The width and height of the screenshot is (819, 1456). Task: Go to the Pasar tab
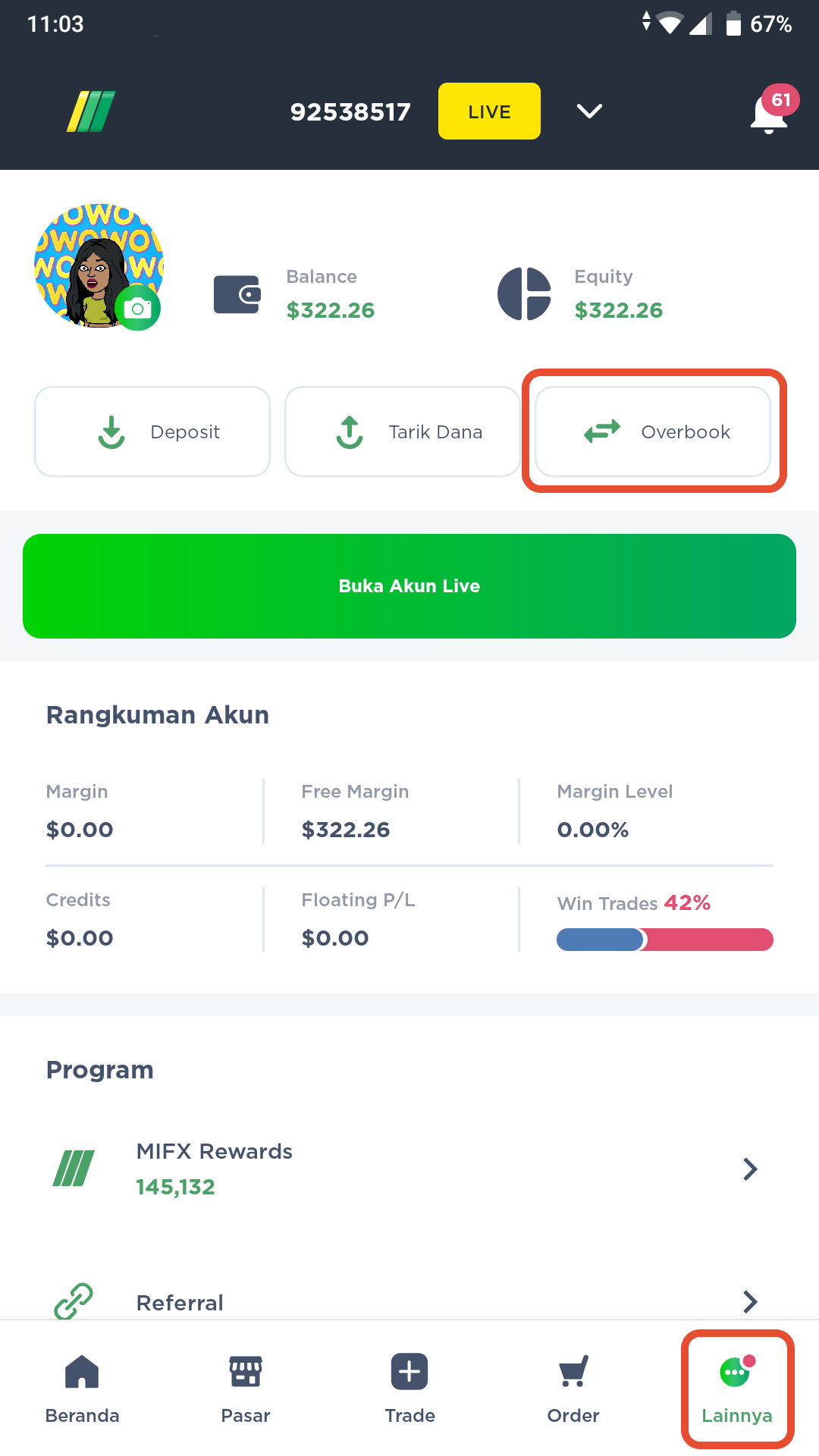246,1389
